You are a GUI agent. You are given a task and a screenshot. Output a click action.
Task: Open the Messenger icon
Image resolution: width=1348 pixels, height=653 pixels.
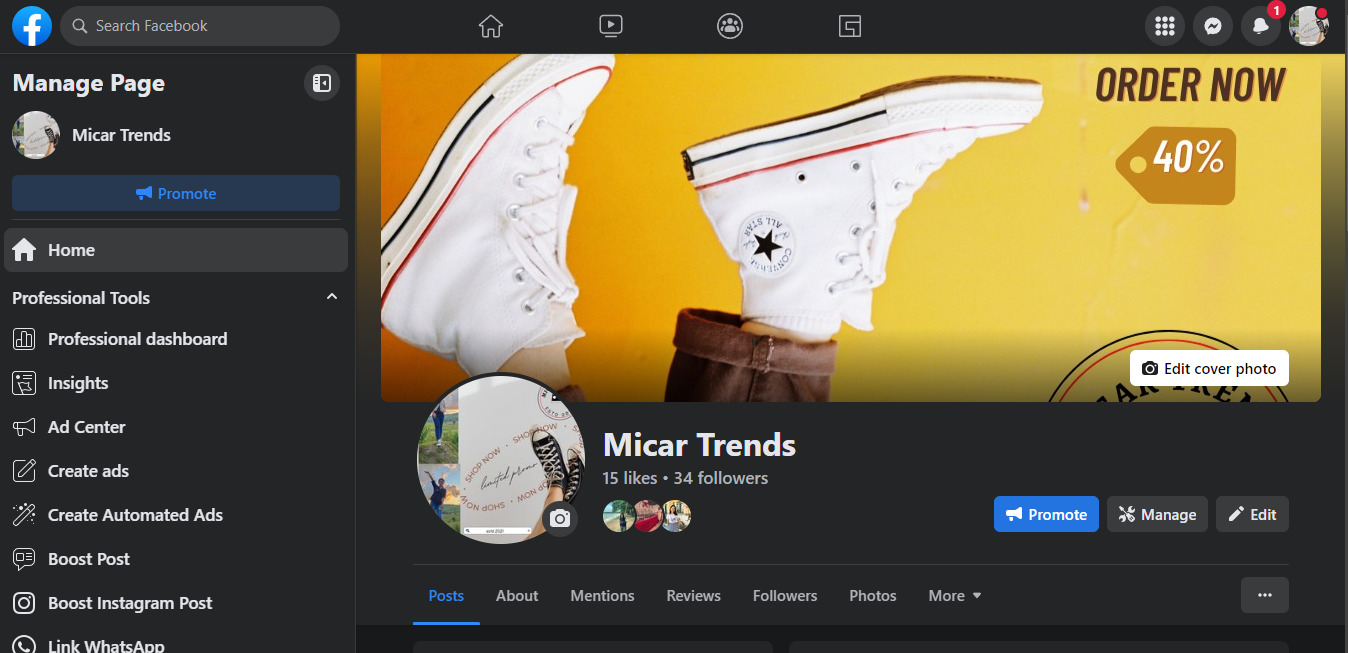pyautogui.click(x=1213, y=27)
